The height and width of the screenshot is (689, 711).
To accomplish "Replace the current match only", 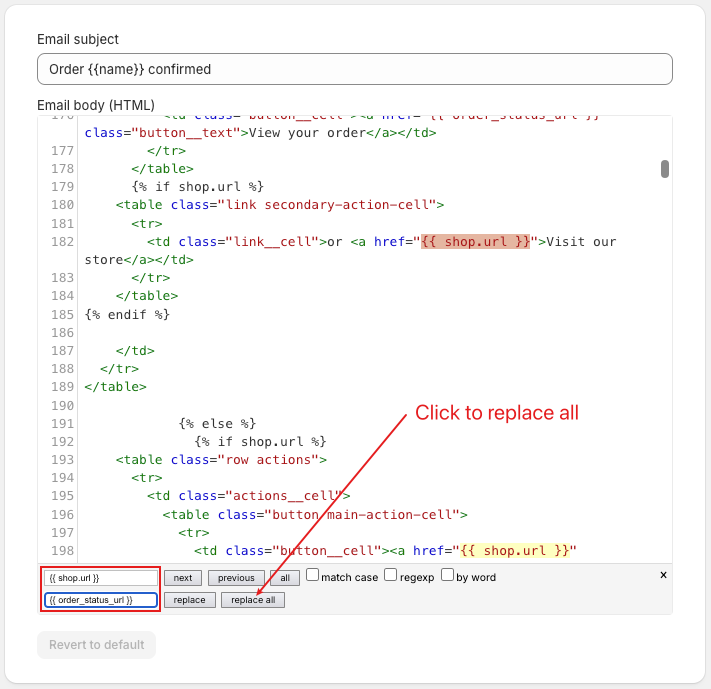I will tap(190, 600).
